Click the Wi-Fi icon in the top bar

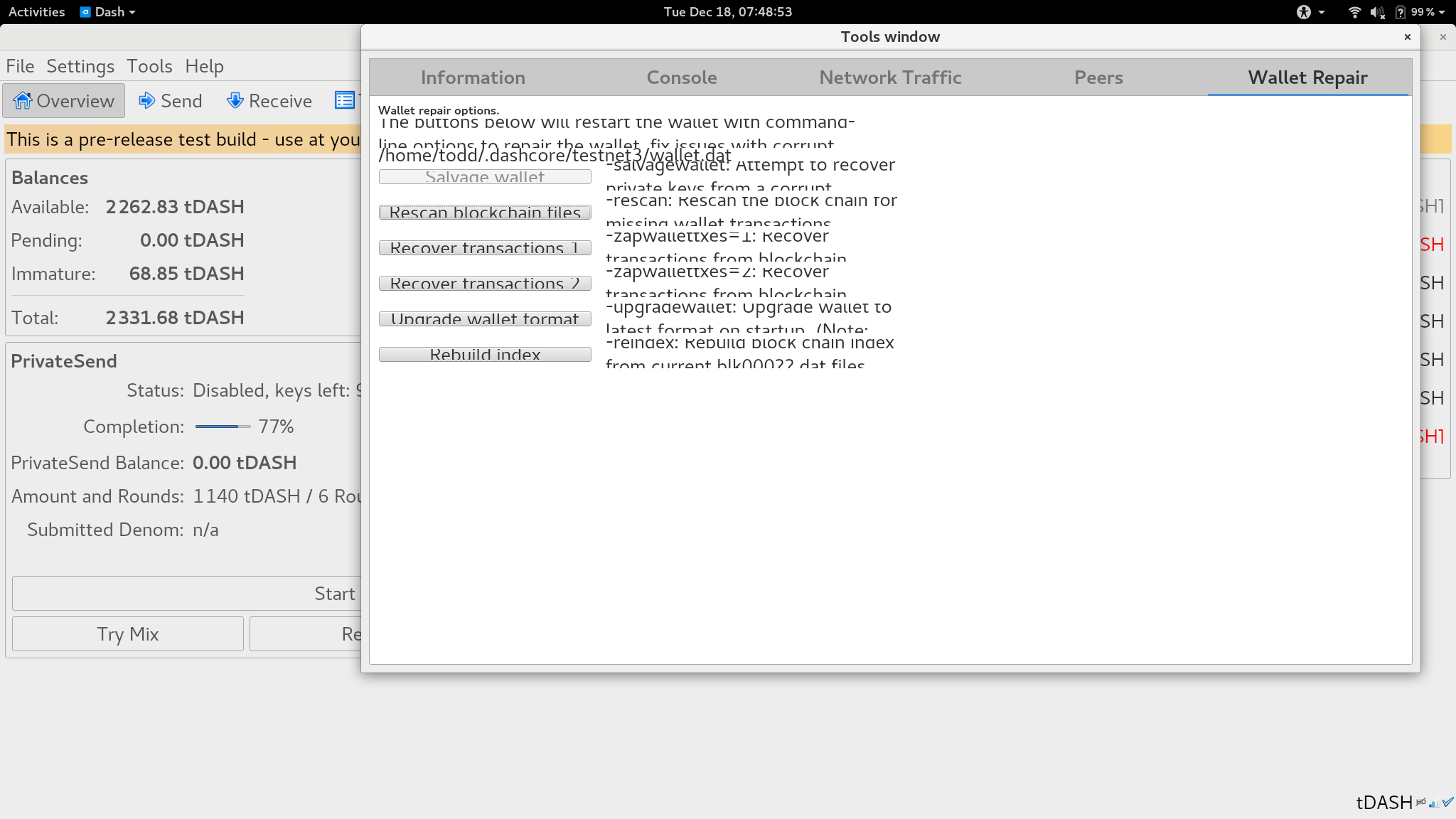coord(1355,11)
